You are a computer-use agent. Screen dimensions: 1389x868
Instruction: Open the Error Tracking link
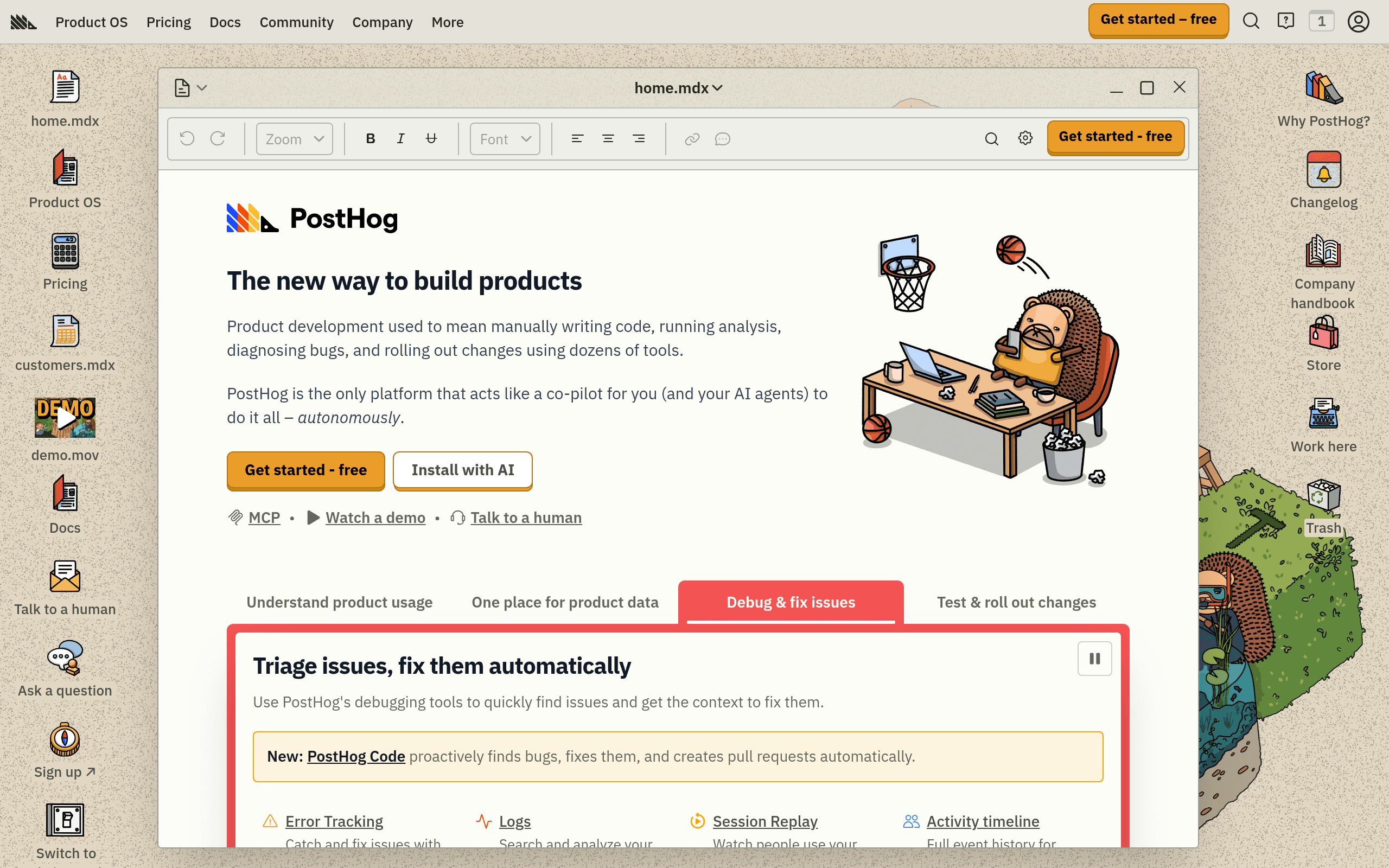click(334, 821)
